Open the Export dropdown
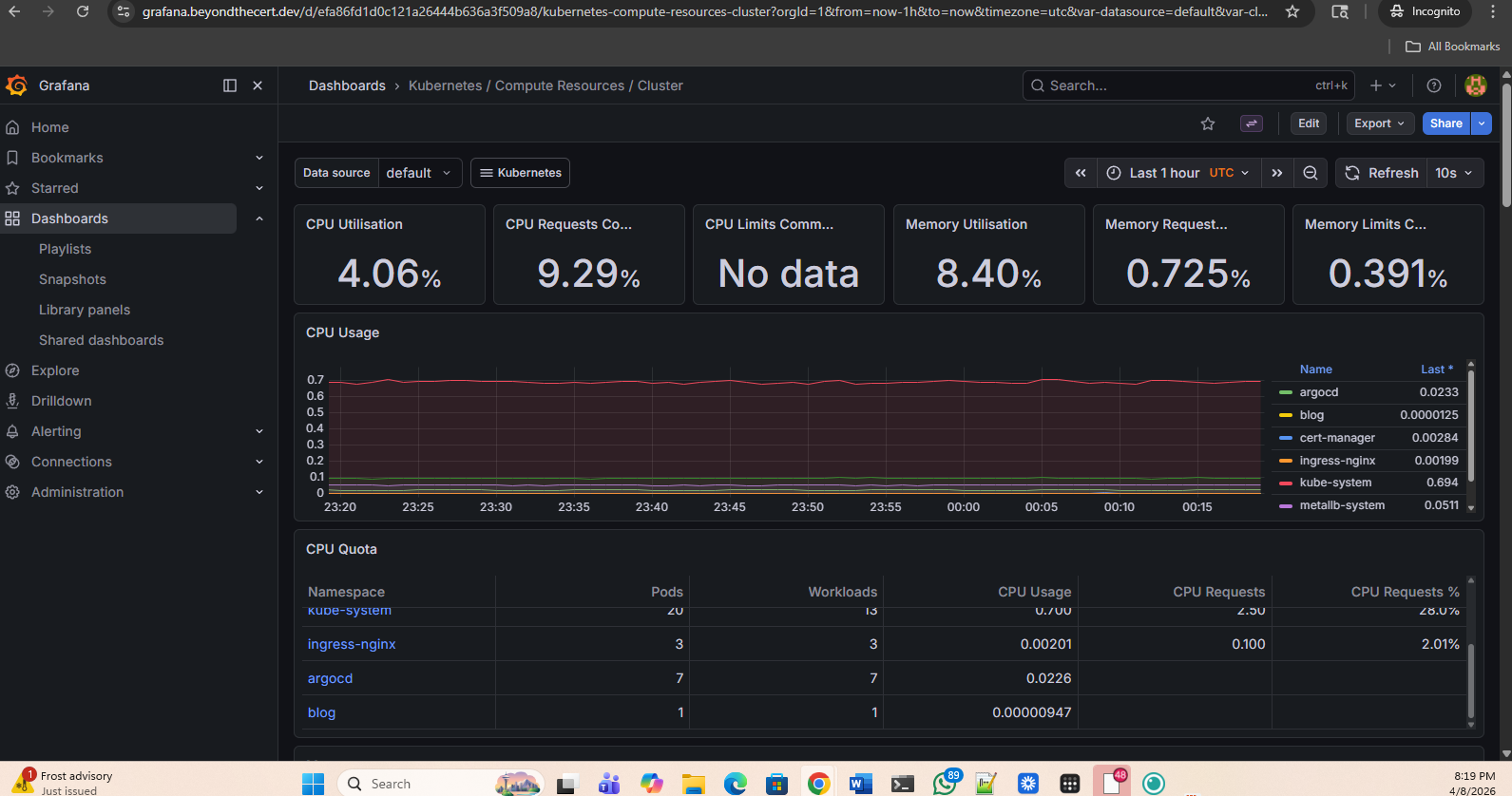The image size is (1512, 796). pos(1379,123)
